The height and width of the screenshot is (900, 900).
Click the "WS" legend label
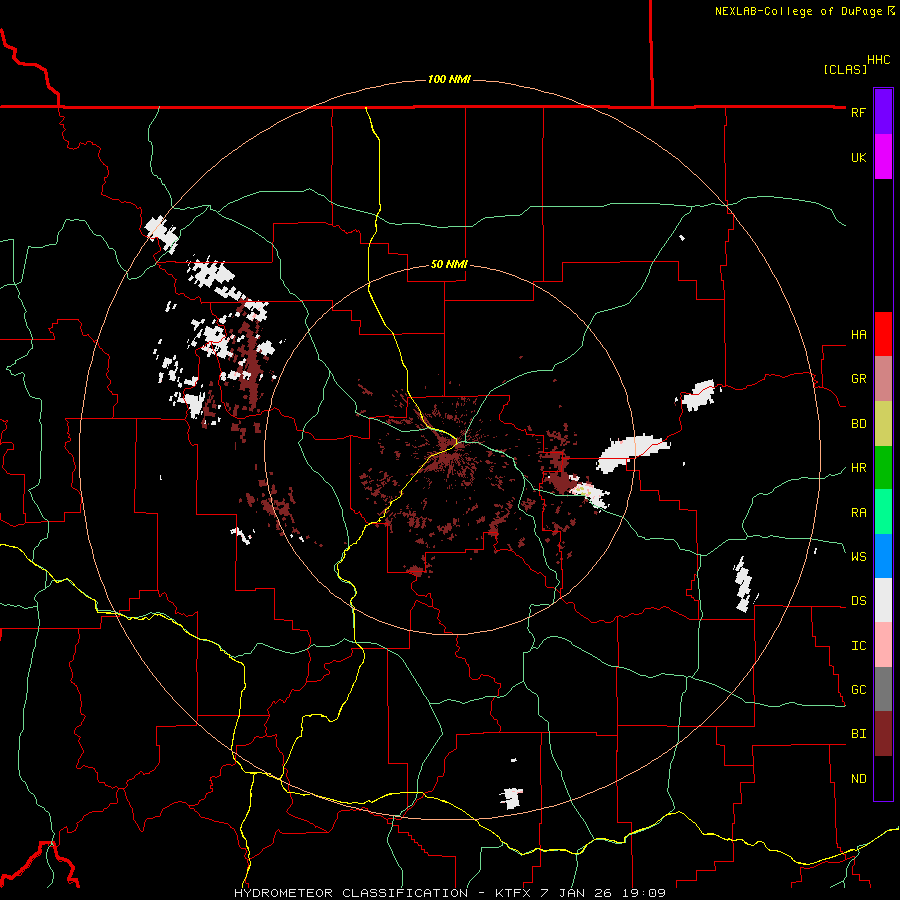[x=858, y=557]
